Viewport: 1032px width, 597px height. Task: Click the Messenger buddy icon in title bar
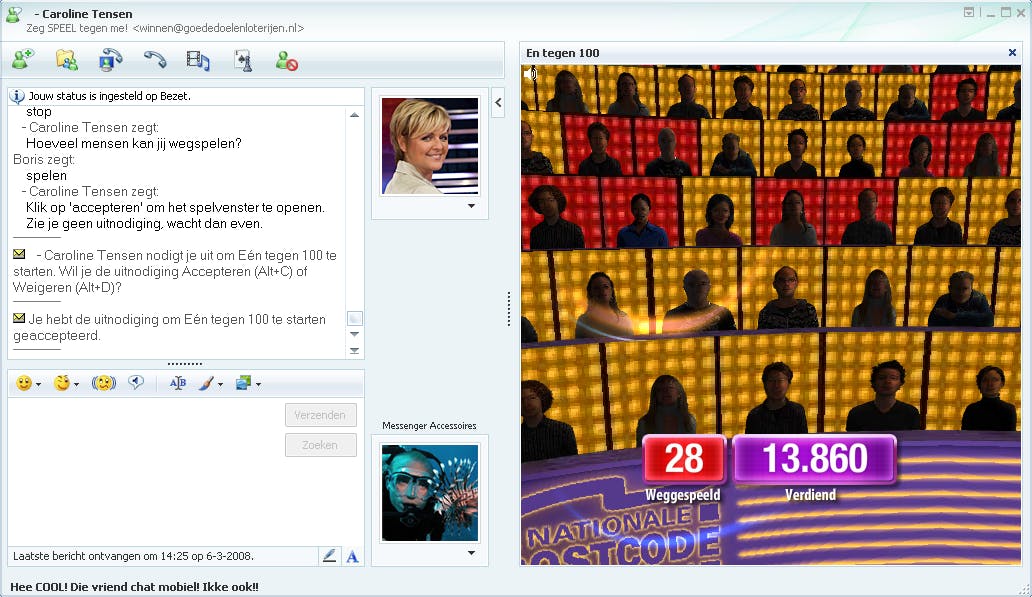click(14, 15)
